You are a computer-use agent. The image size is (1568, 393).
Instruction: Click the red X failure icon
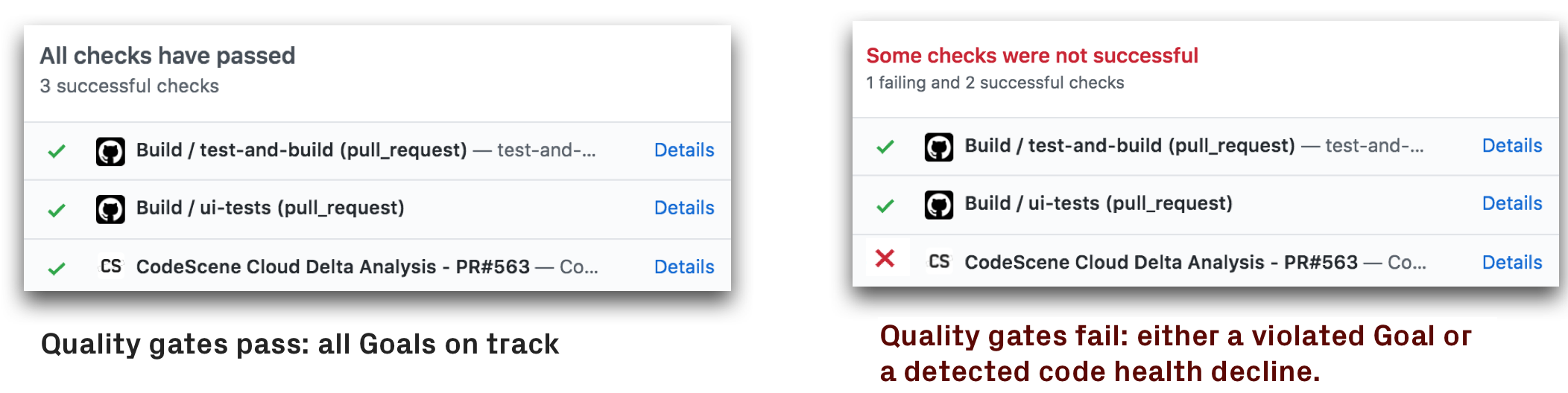pyautogui.click(x=885, y=258)
